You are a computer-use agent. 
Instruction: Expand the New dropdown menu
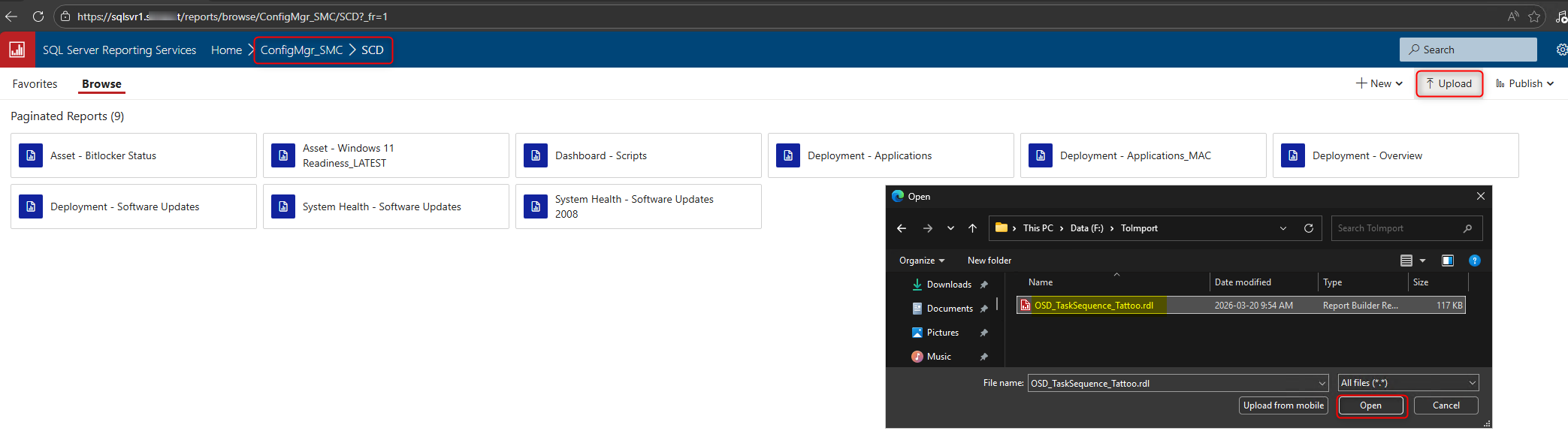[x=1379, y=83]
